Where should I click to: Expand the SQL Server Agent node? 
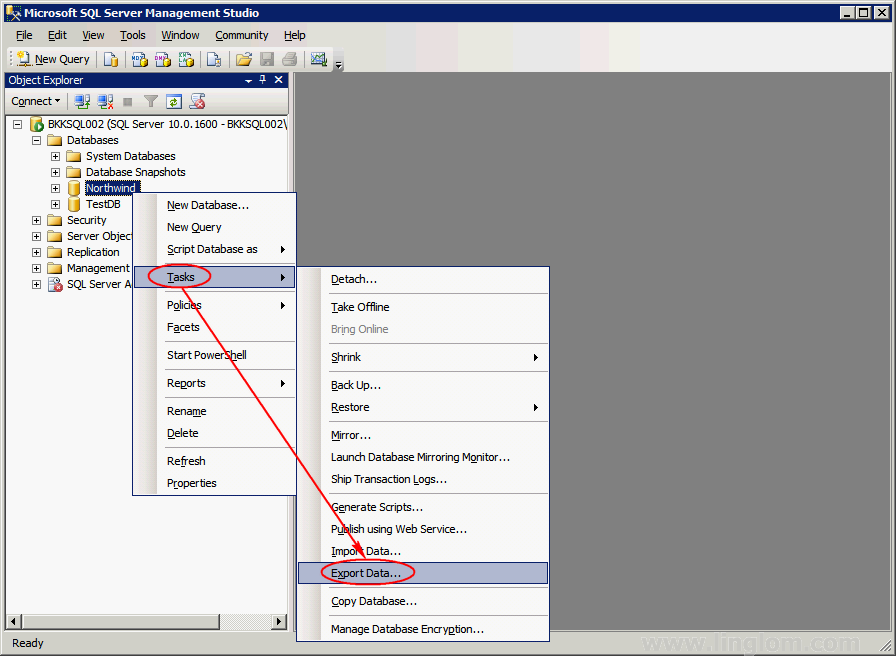coord(37,284)
